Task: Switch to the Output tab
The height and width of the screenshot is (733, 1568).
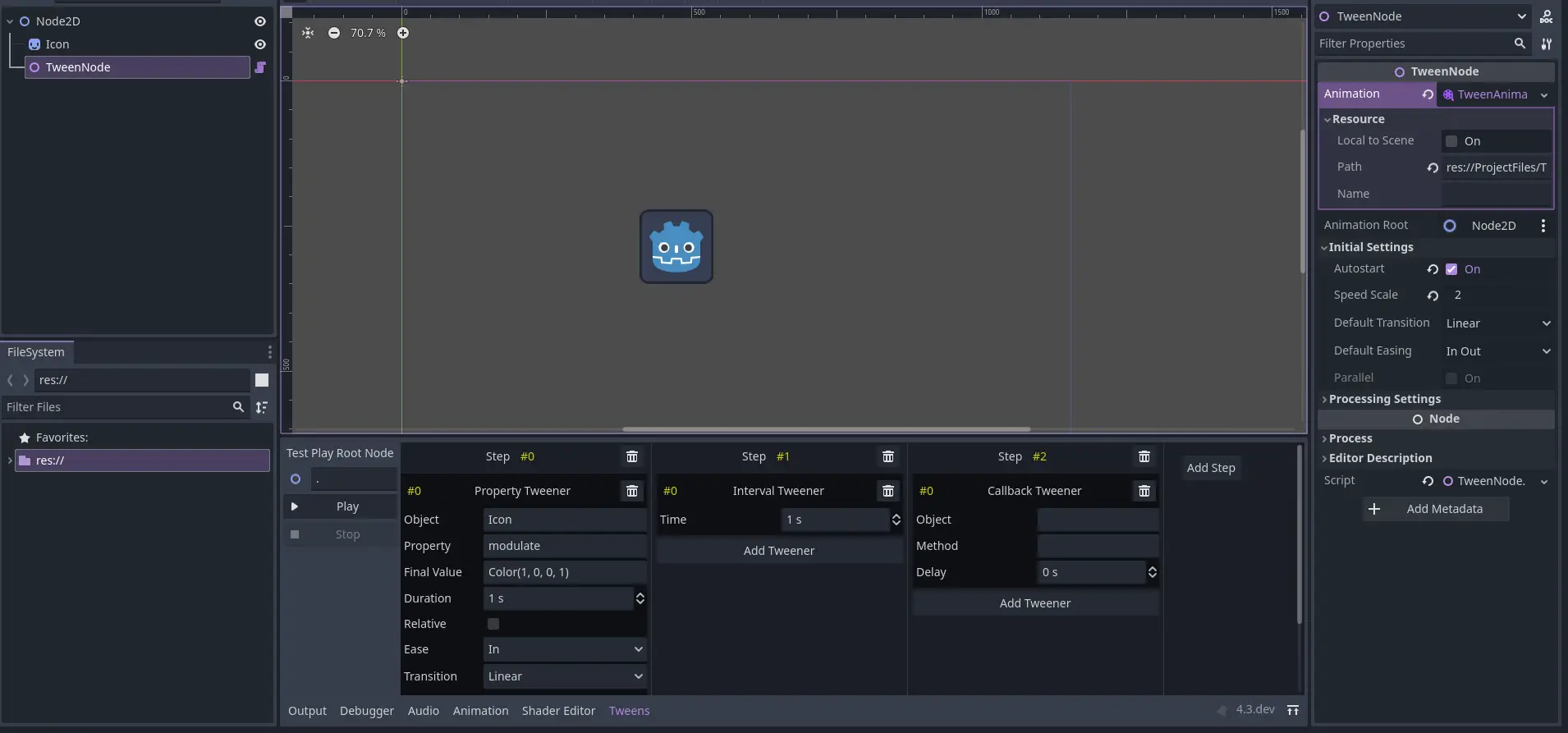Action: tap(307, 711)
